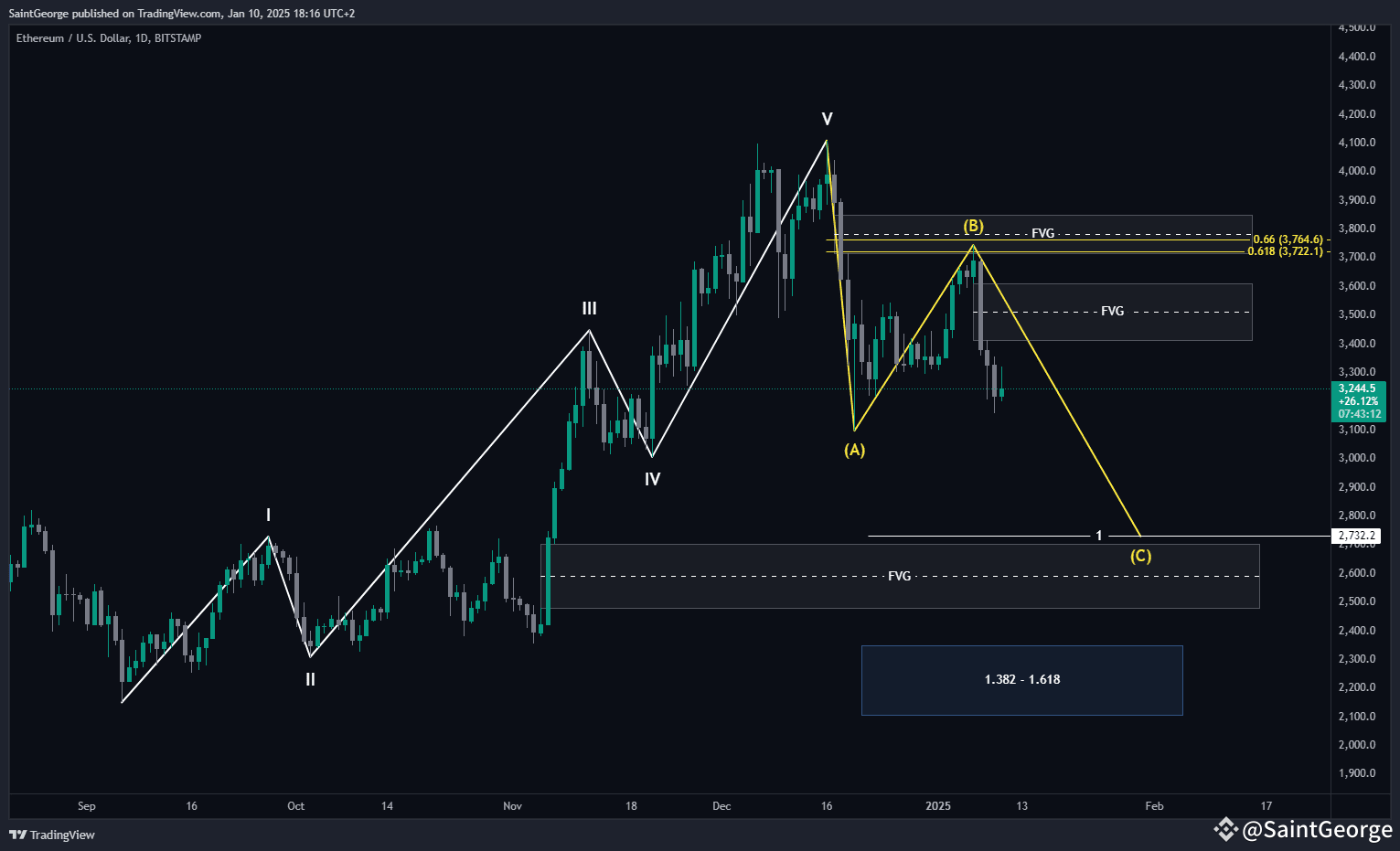Click 4,400.0 on the price scale
The width and height of the screenshot is (1400, 851).
[1357, 57]
